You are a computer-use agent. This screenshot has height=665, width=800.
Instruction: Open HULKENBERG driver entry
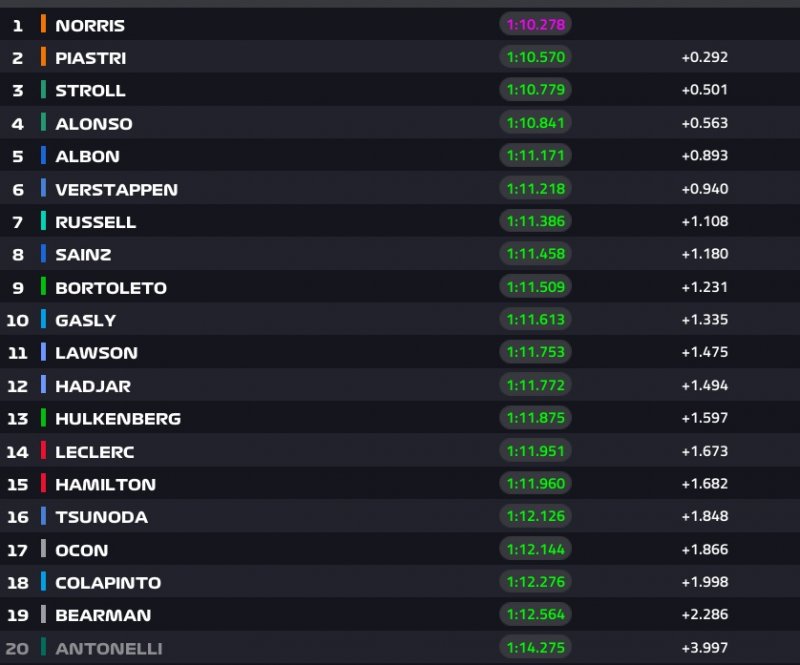point(118,419)
